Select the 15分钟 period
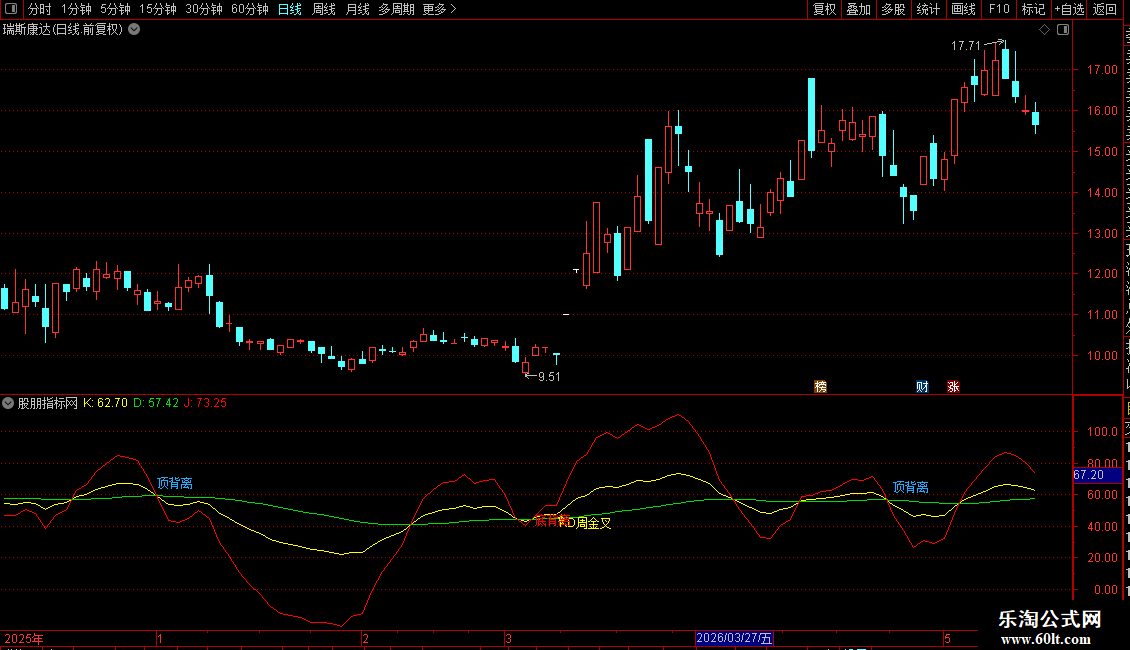 point(157,9)
